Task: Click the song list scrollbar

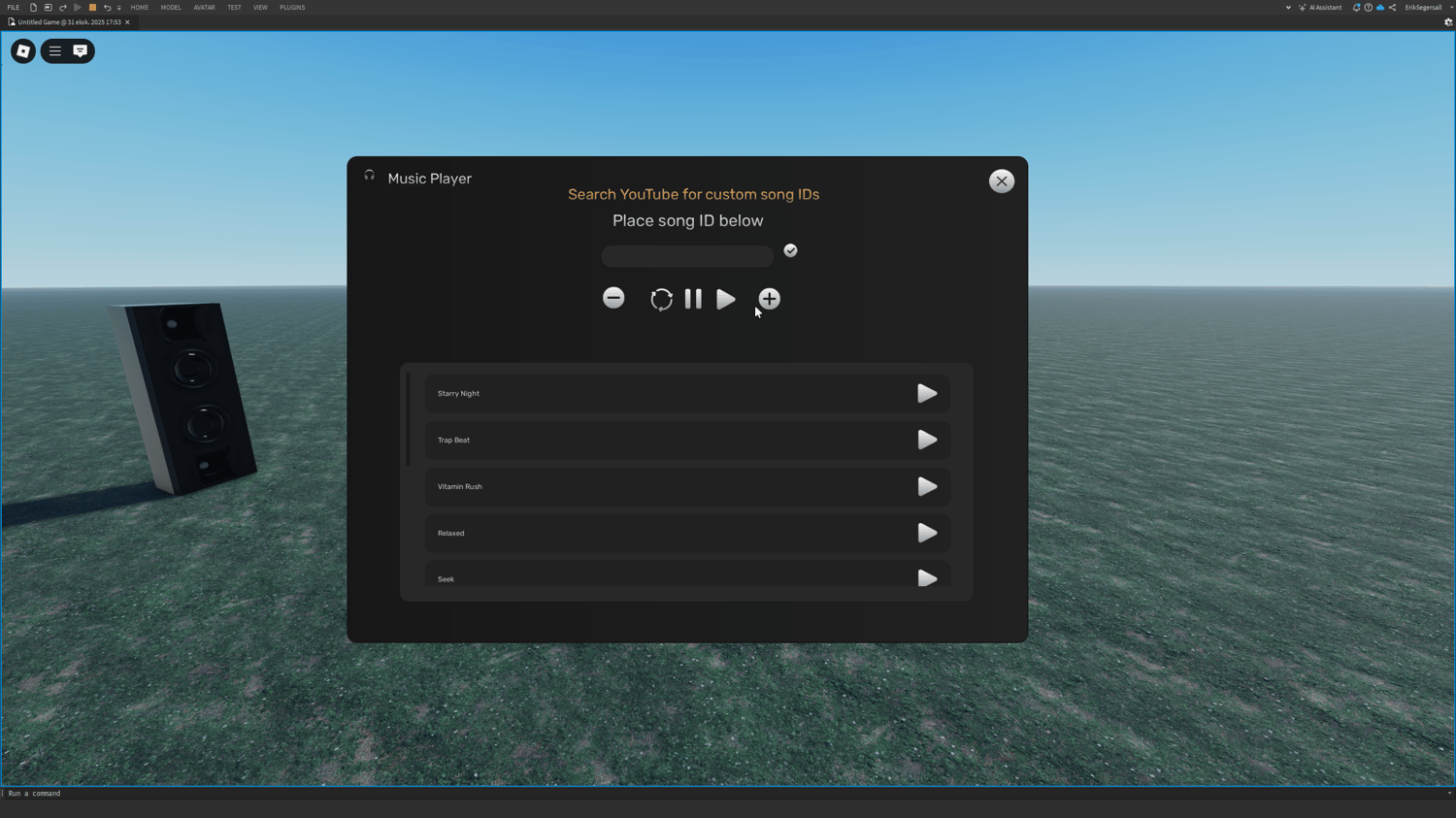Action: coord(409,419)
